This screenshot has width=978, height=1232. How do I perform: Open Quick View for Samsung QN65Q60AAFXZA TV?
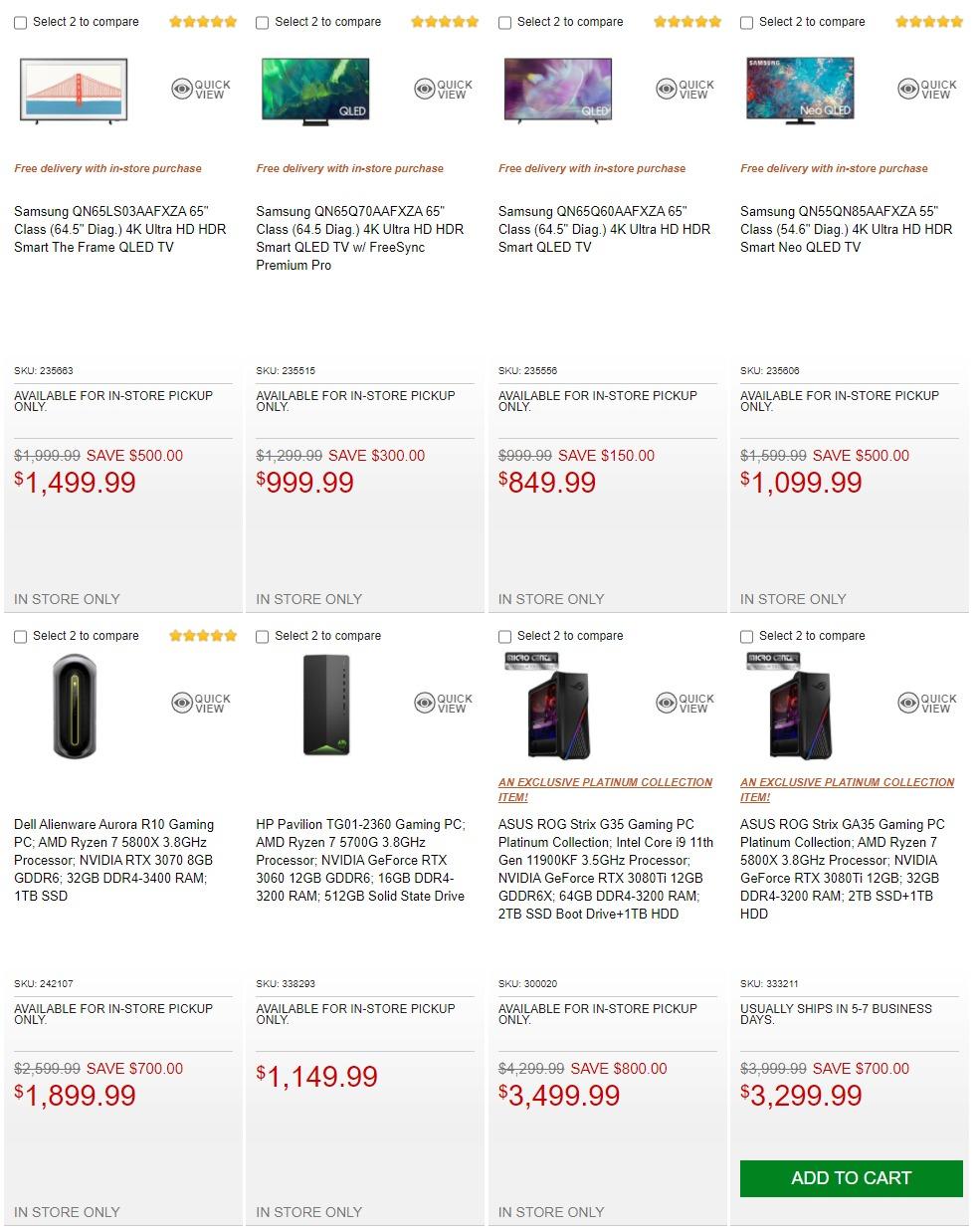click(685, 90)
